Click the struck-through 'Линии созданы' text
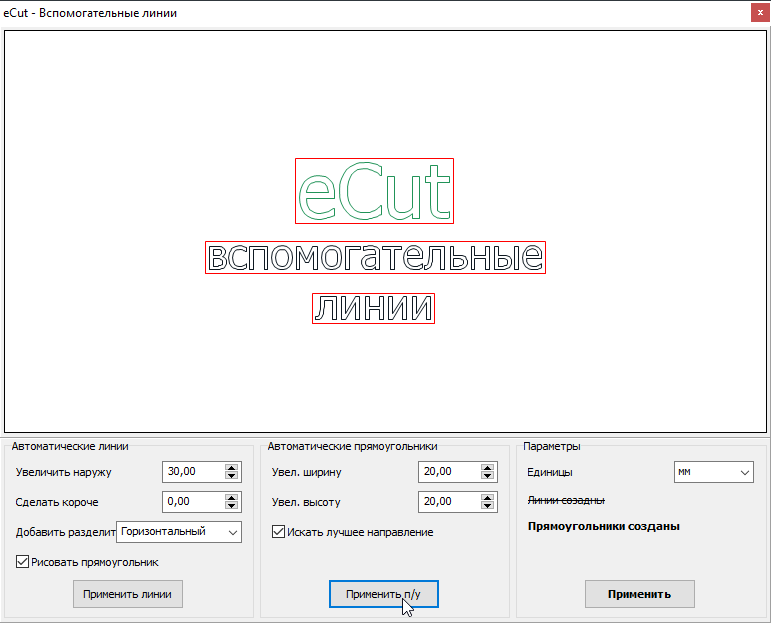The height and width of the screenshot is (623, 771). point(566,500)
